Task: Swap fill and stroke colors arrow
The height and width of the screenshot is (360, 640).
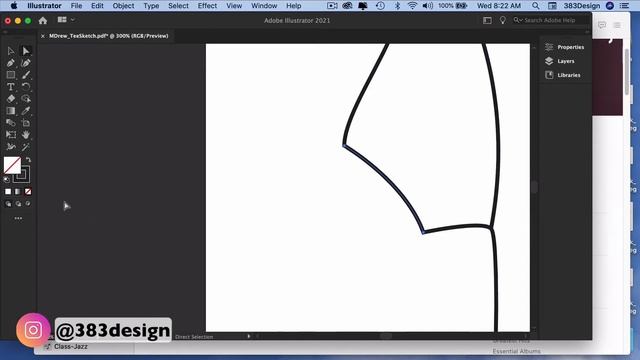Action: click(28, 160)
